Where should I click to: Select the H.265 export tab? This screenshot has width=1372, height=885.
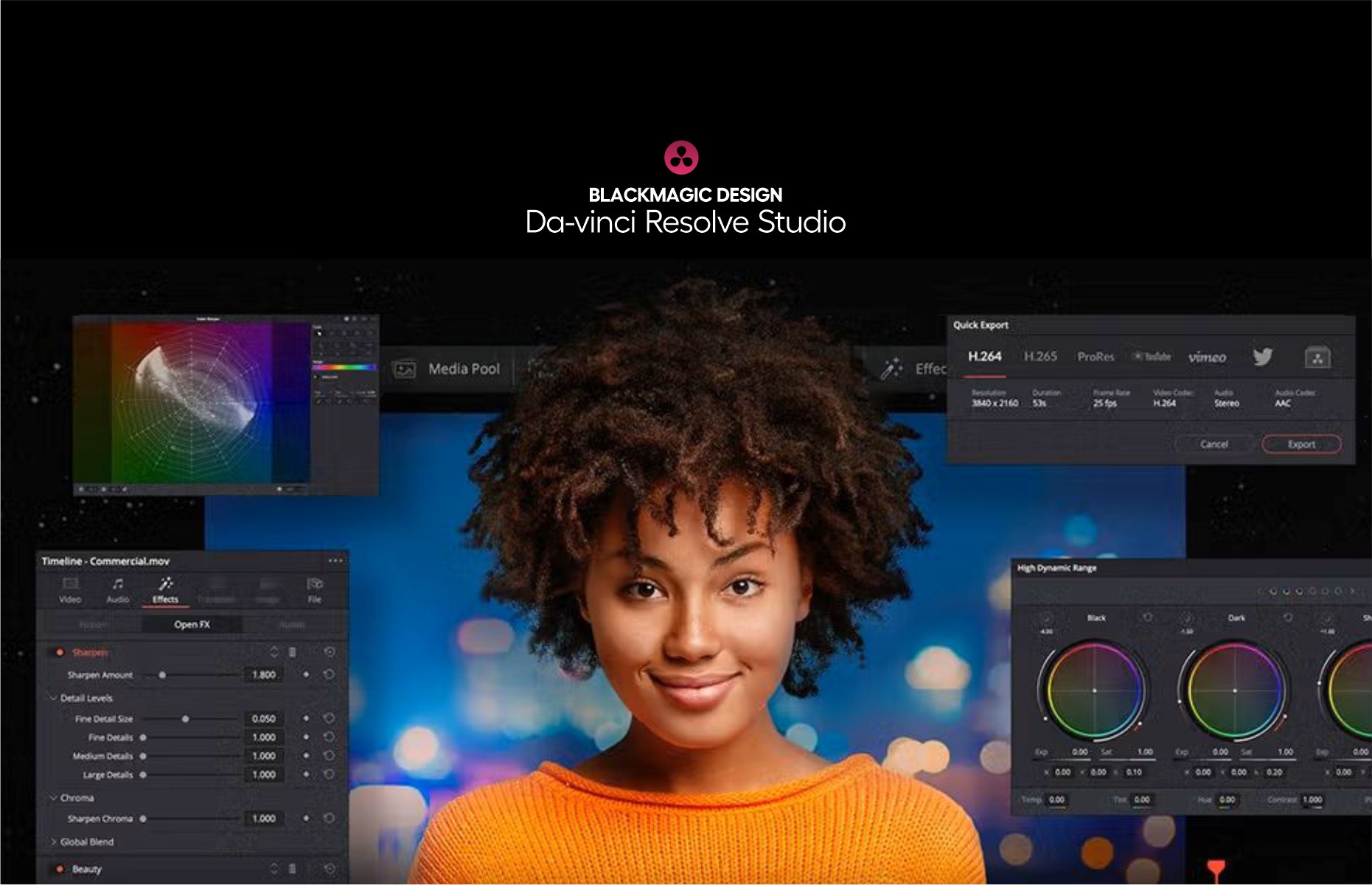(1040, 357)
